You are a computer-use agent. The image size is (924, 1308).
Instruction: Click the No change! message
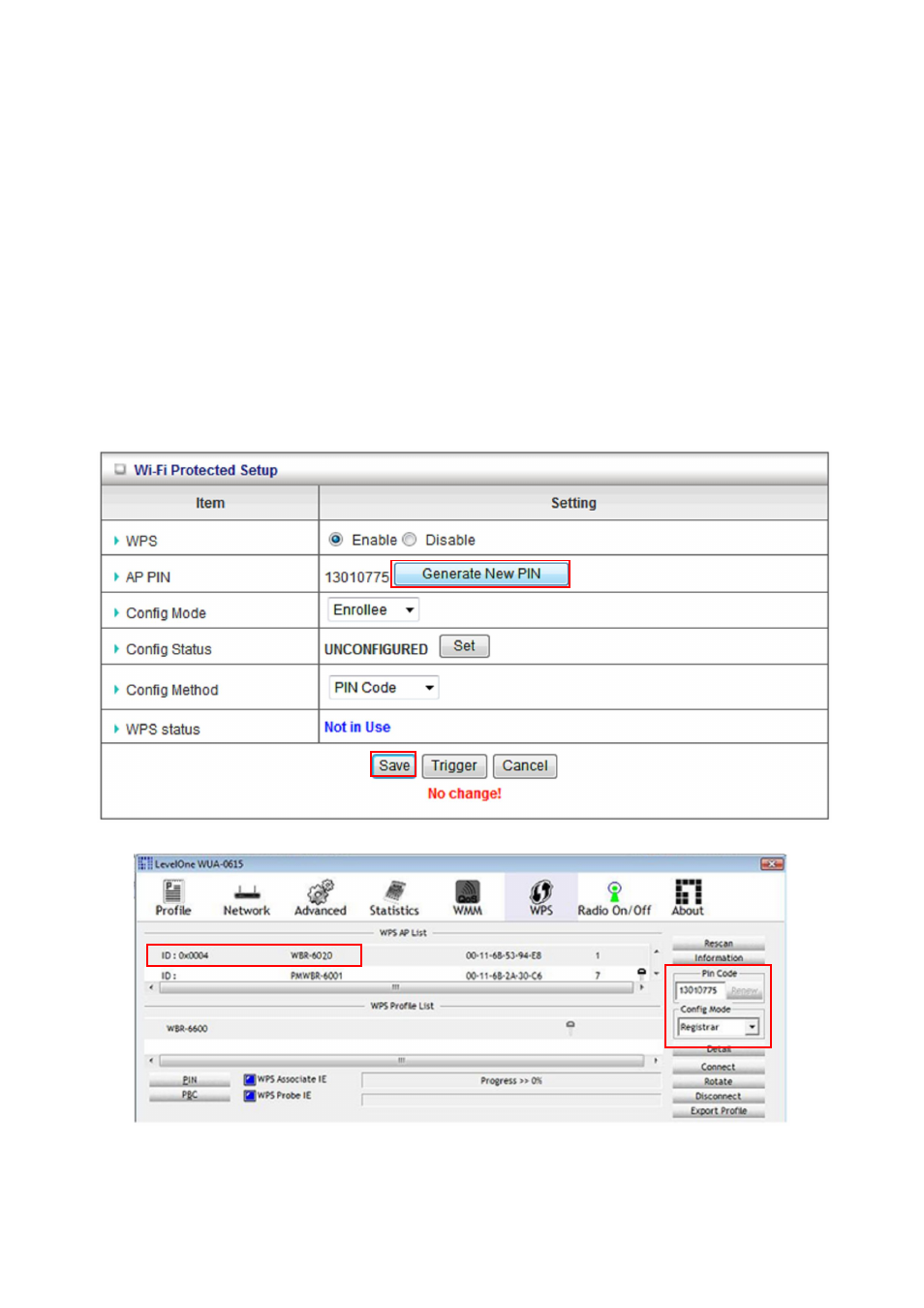[x=465, y=794]
